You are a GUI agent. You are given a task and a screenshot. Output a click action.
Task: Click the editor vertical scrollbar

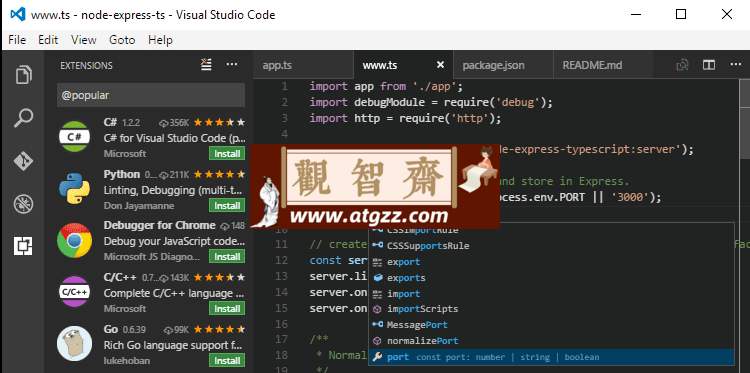coord(744,120)
